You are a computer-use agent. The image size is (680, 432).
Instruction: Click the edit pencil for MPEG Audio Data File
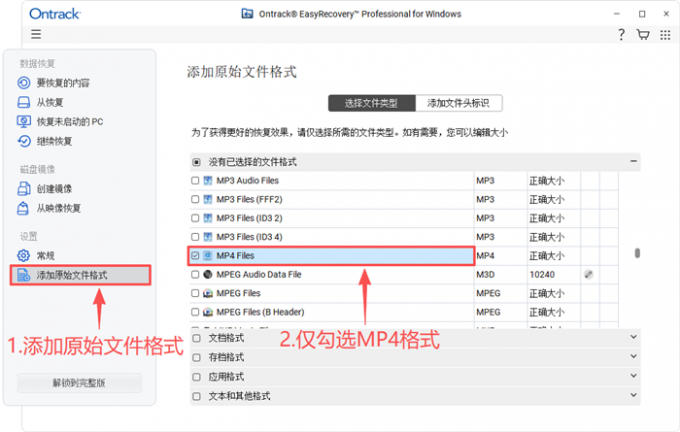tap(588, 274)
